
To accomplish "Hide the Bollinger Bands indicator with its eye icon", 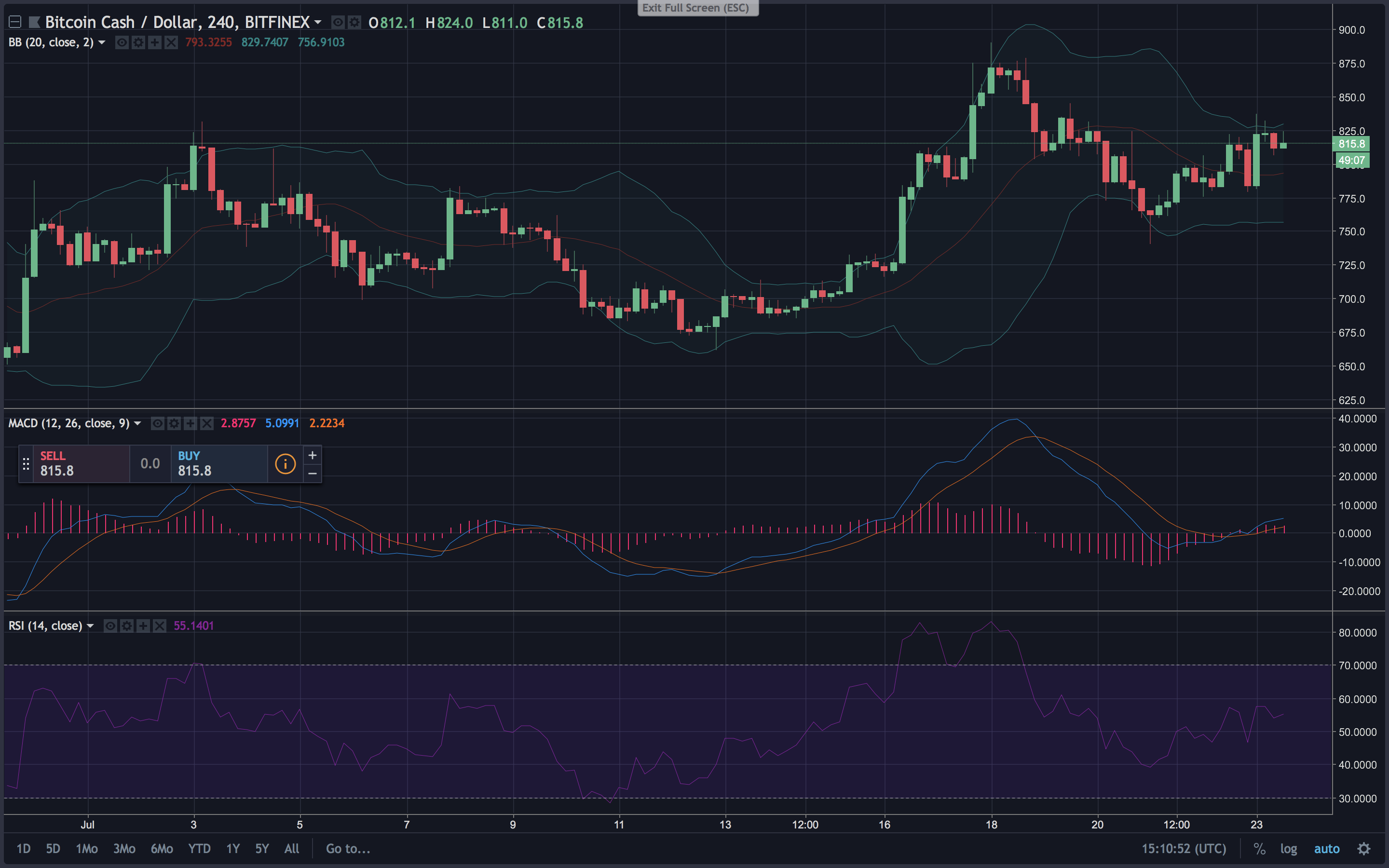I will tap(122, 42).
